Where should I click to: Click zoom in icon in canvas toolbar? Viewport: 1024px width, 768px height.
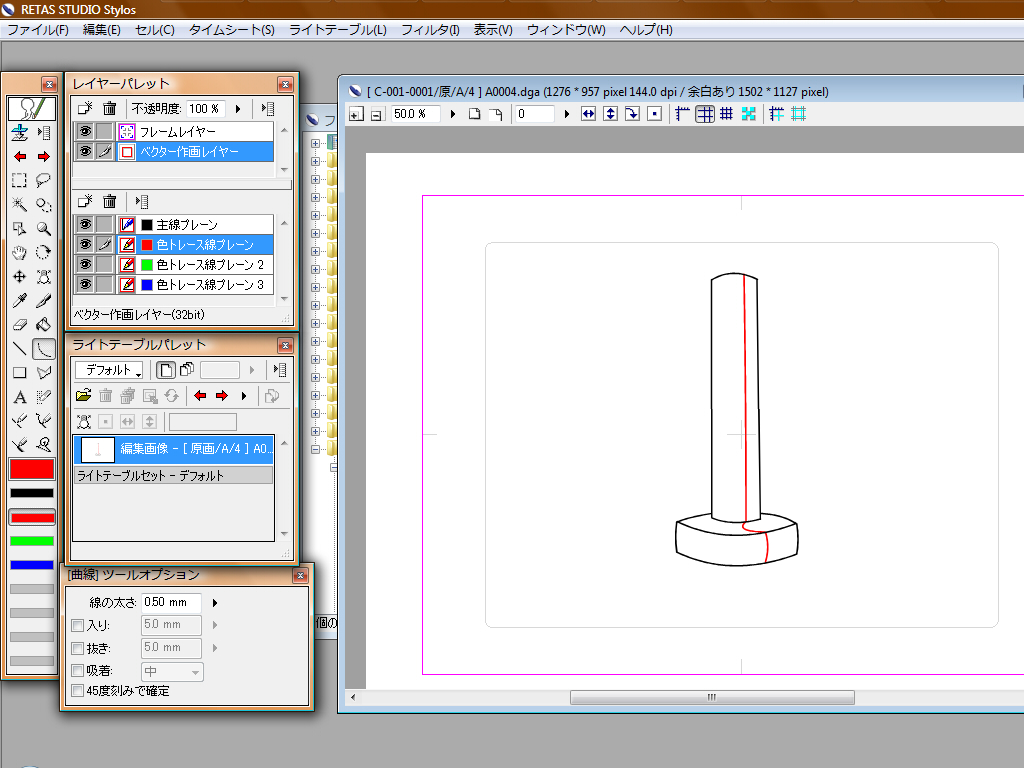click(356, 114)
